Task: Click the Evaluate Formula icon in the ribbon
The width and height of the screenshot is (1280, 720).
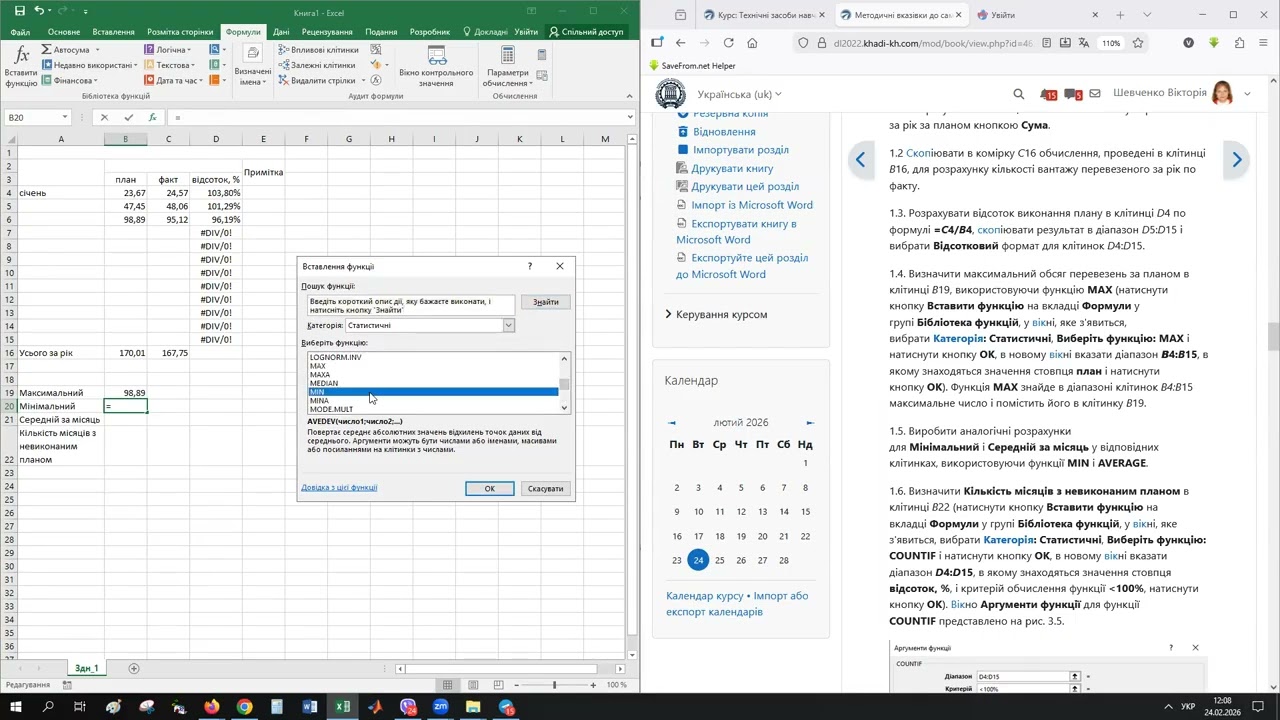Action: click(376, 81)
